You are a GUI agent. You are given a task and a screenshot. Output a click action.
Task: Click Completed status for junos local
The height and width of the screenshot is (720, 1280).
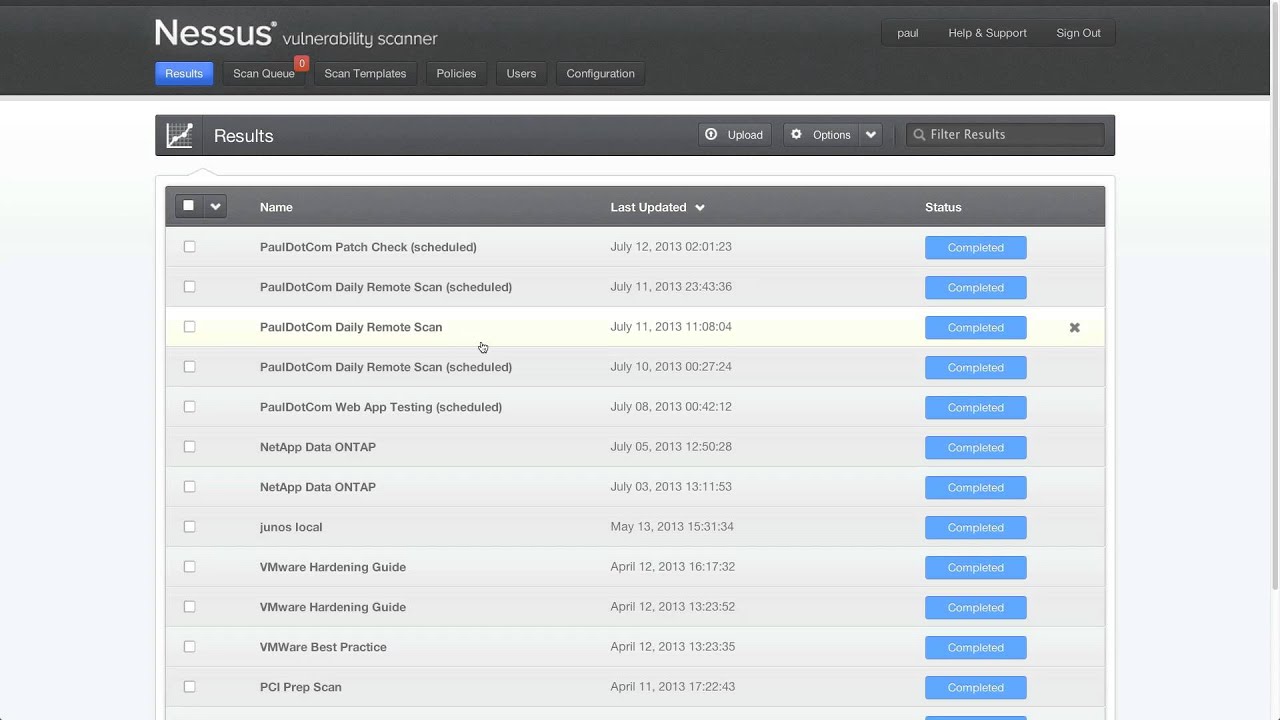click(x=975, y=527)
